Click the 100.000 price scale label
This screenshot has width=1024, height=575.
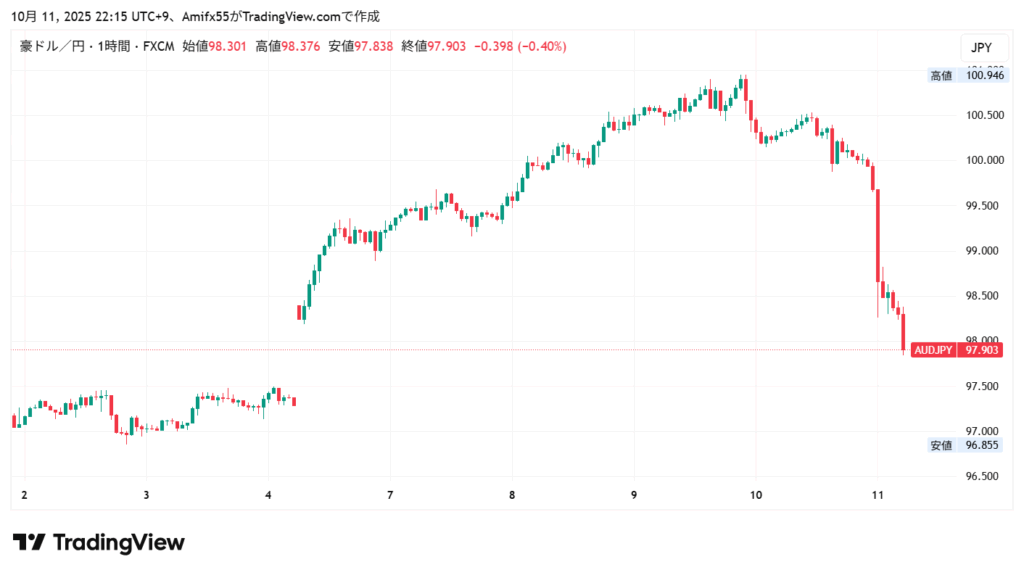tap(979, 160)
